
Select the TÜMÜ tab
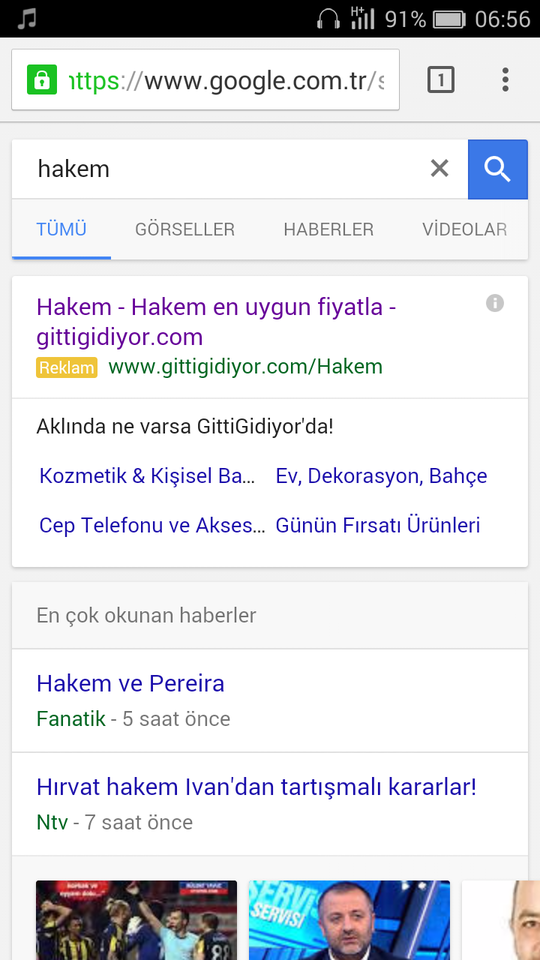click(x=61, y=230)
